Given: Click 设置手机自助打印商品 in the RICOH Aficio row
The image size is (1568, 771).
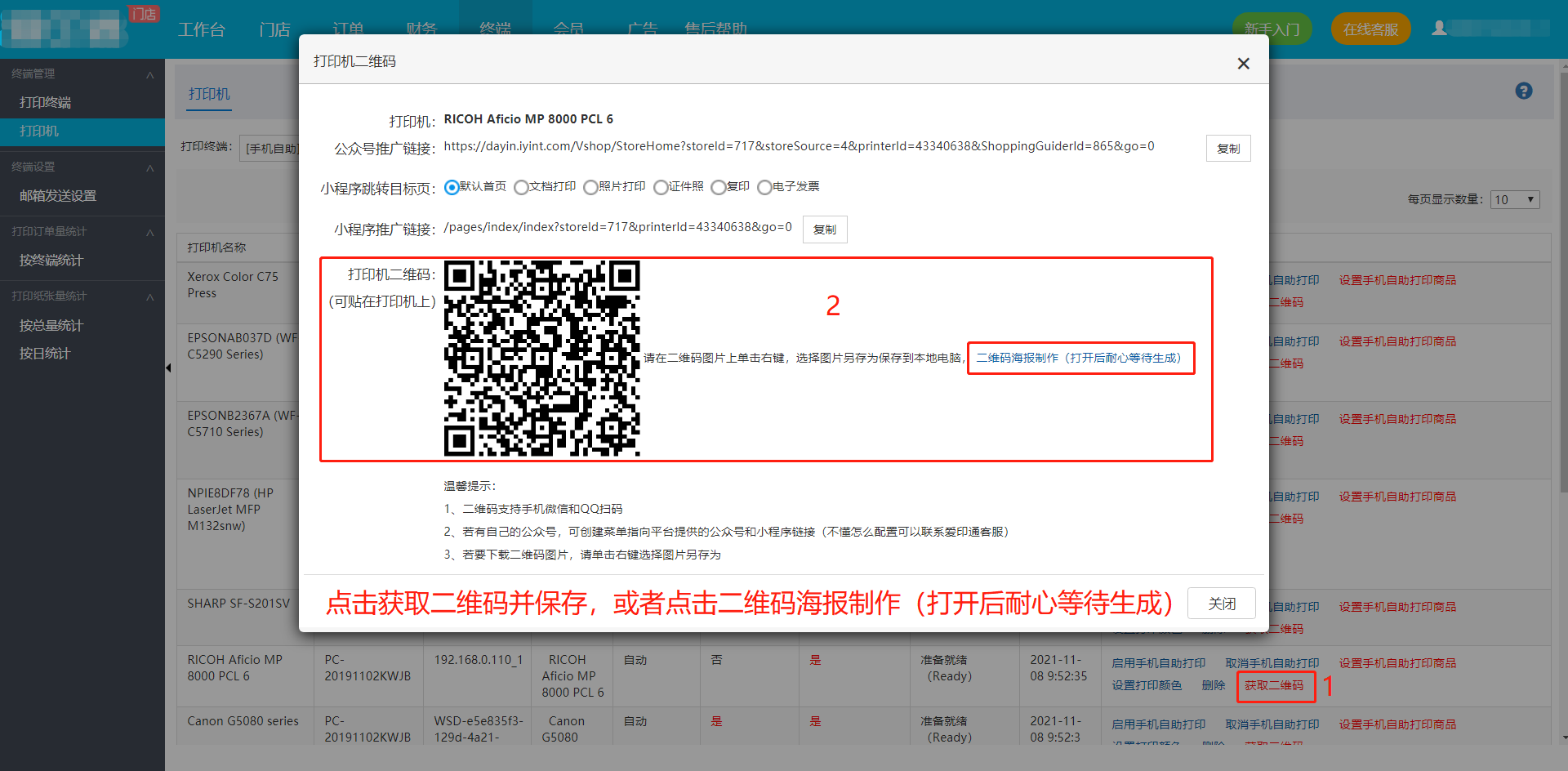Looking at the screenshot, I should [1397, 663].
